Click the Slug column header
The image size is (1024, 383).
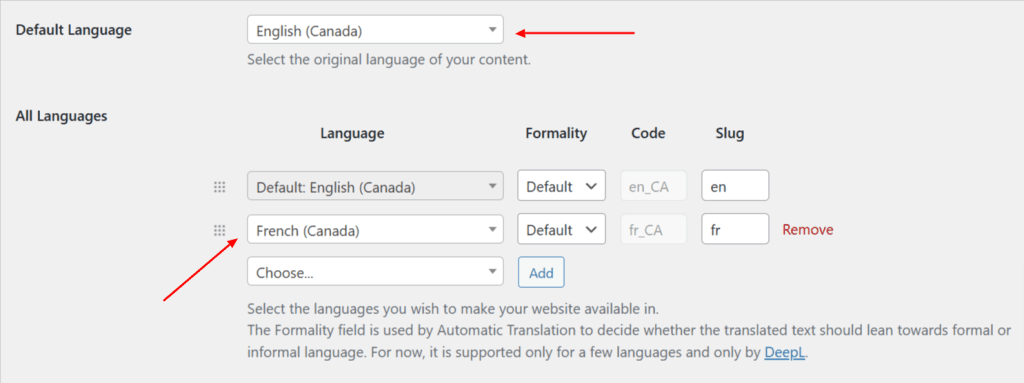[x=729, y=133]
